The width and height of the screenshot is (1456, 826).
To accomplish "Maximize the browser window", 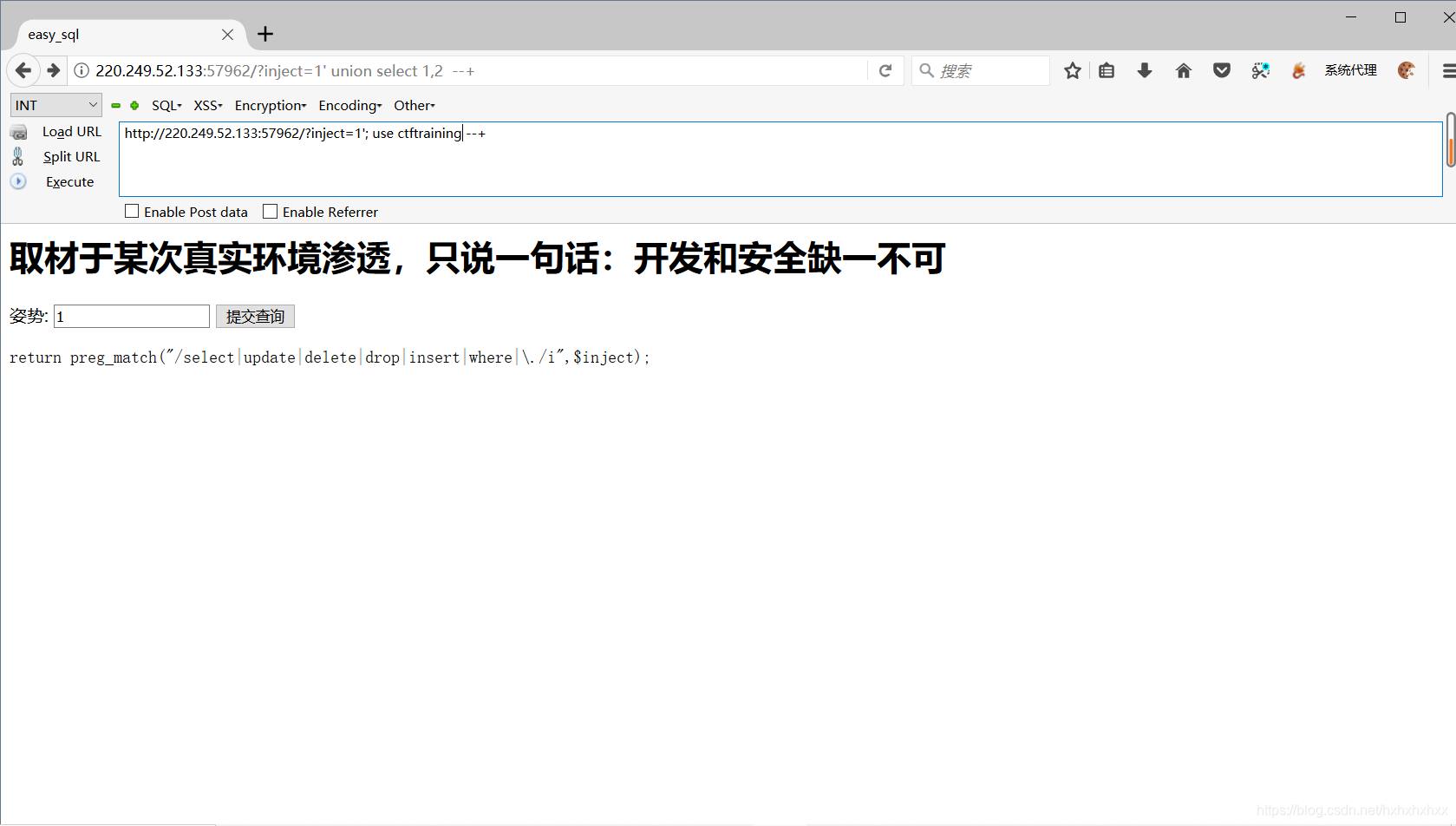I will click(x=1401, y=17).
